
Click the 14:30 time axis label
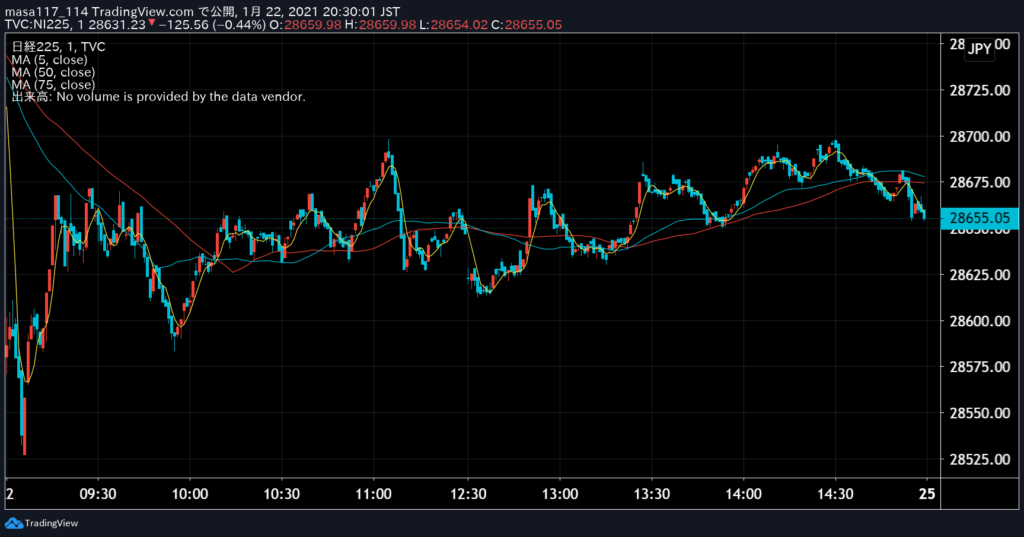pyautogui.click(x=835, y=494)
